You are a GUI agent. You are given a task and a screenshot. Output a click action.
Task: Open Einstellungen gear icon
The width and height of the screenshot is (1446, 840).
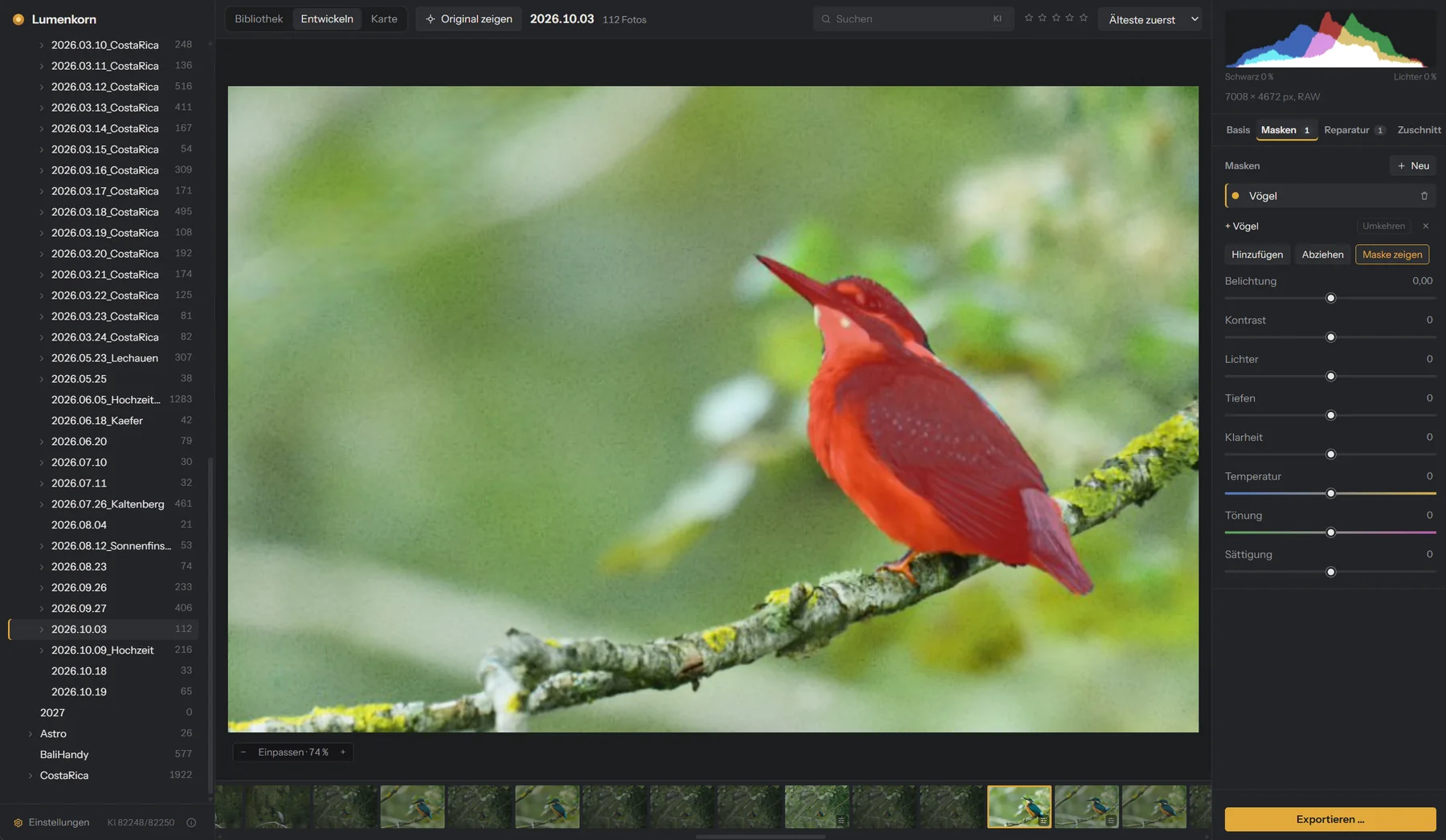click(x=18, y=822)
